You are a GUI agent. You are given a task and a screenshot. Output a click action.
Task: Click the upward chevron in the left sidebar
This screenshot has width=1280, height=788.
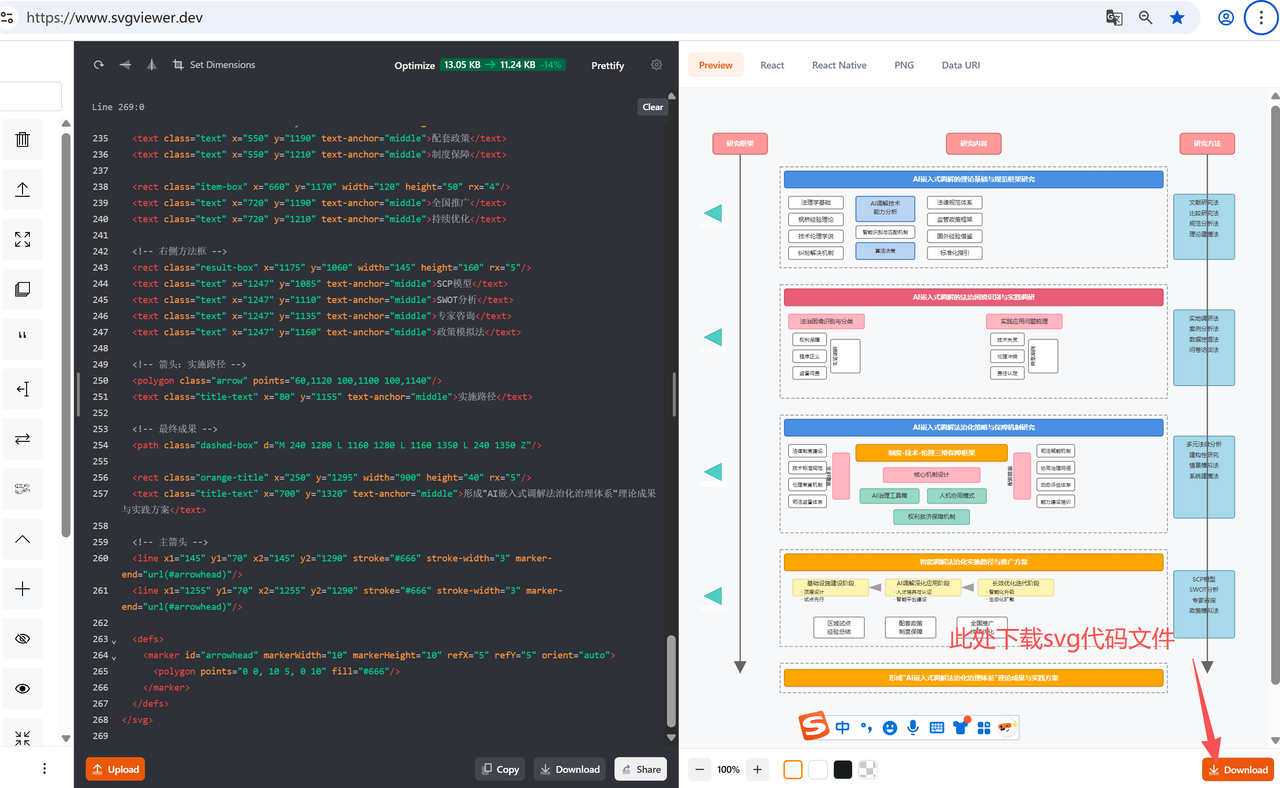[x=22, y=539]
